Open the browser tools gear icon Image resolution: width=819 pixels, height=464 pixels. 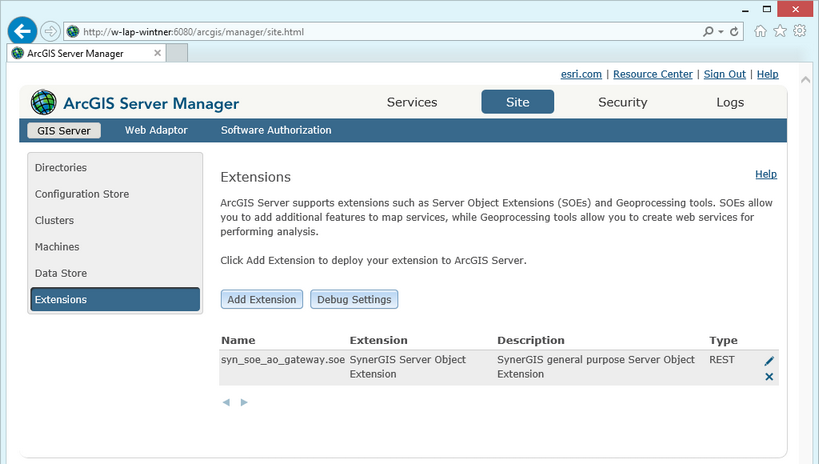tap(800, 31)
